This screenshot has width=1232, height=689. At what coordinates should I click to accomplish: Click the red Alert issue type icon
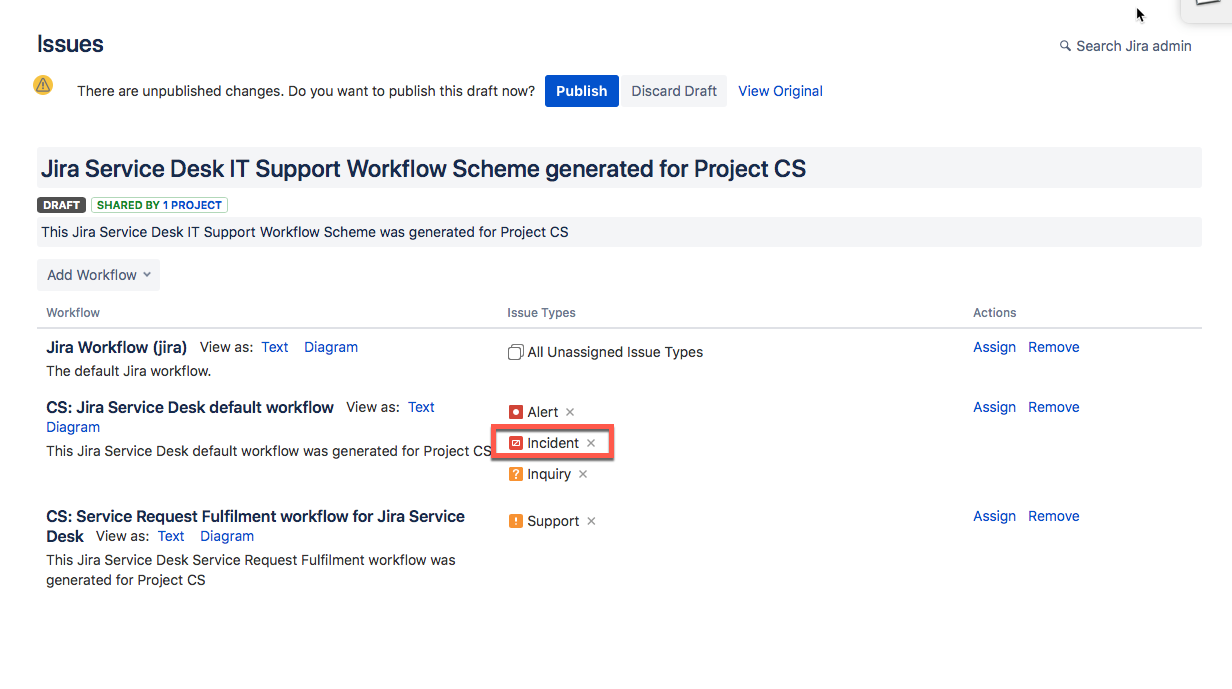tap(516, 412)
